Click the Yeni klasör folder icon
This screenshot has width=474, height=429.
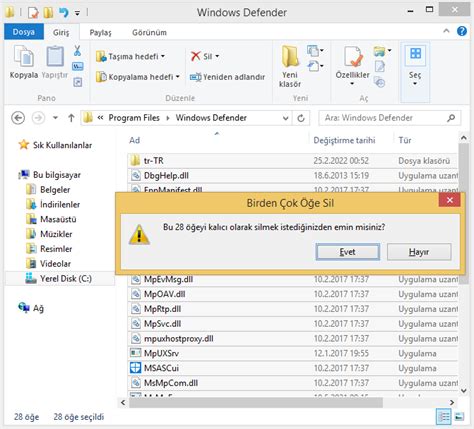click(290, 57)
